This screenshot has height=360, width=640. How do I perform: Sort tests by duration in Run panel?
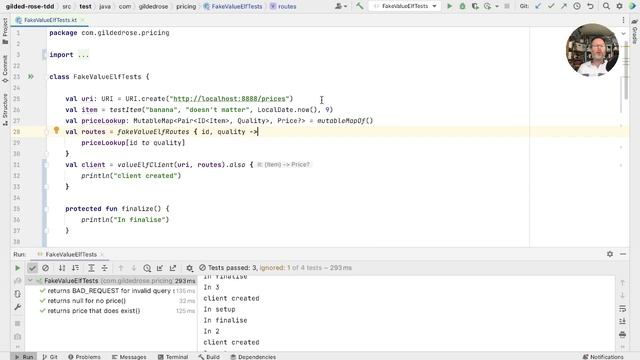[x=76, y=268]
